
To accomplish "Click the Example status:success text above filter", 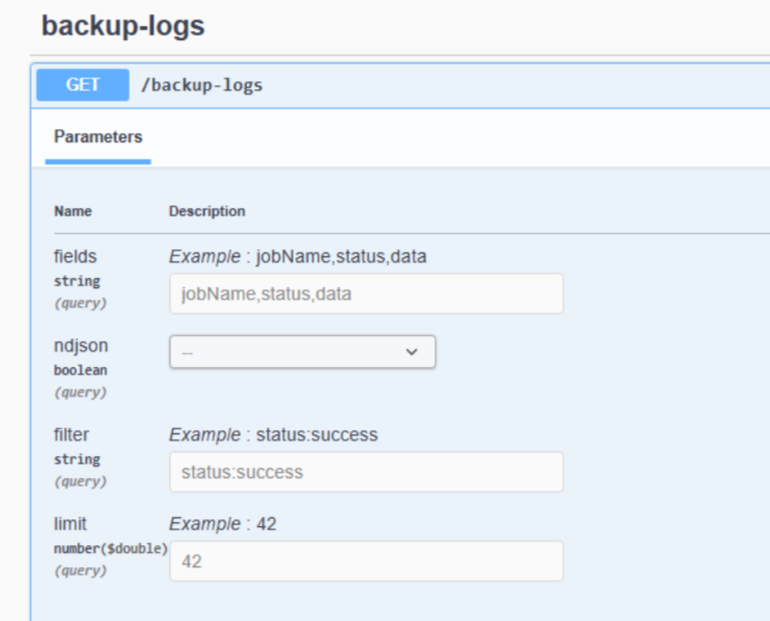I will click(x=273, y=435).
